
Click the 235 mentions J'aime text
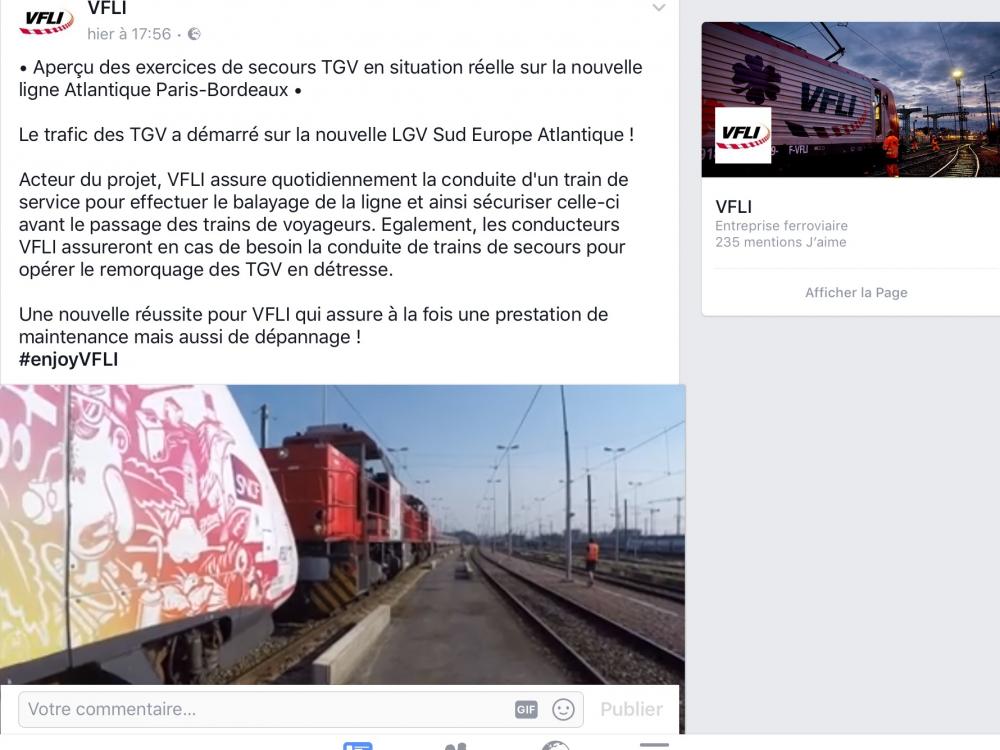click(781, 242)
